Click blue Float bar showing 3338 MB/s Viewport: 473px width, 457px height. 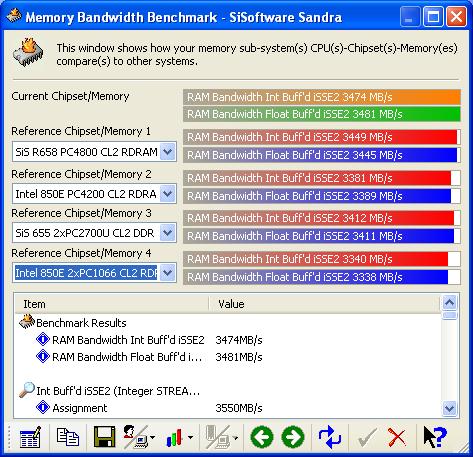(322, 277)
